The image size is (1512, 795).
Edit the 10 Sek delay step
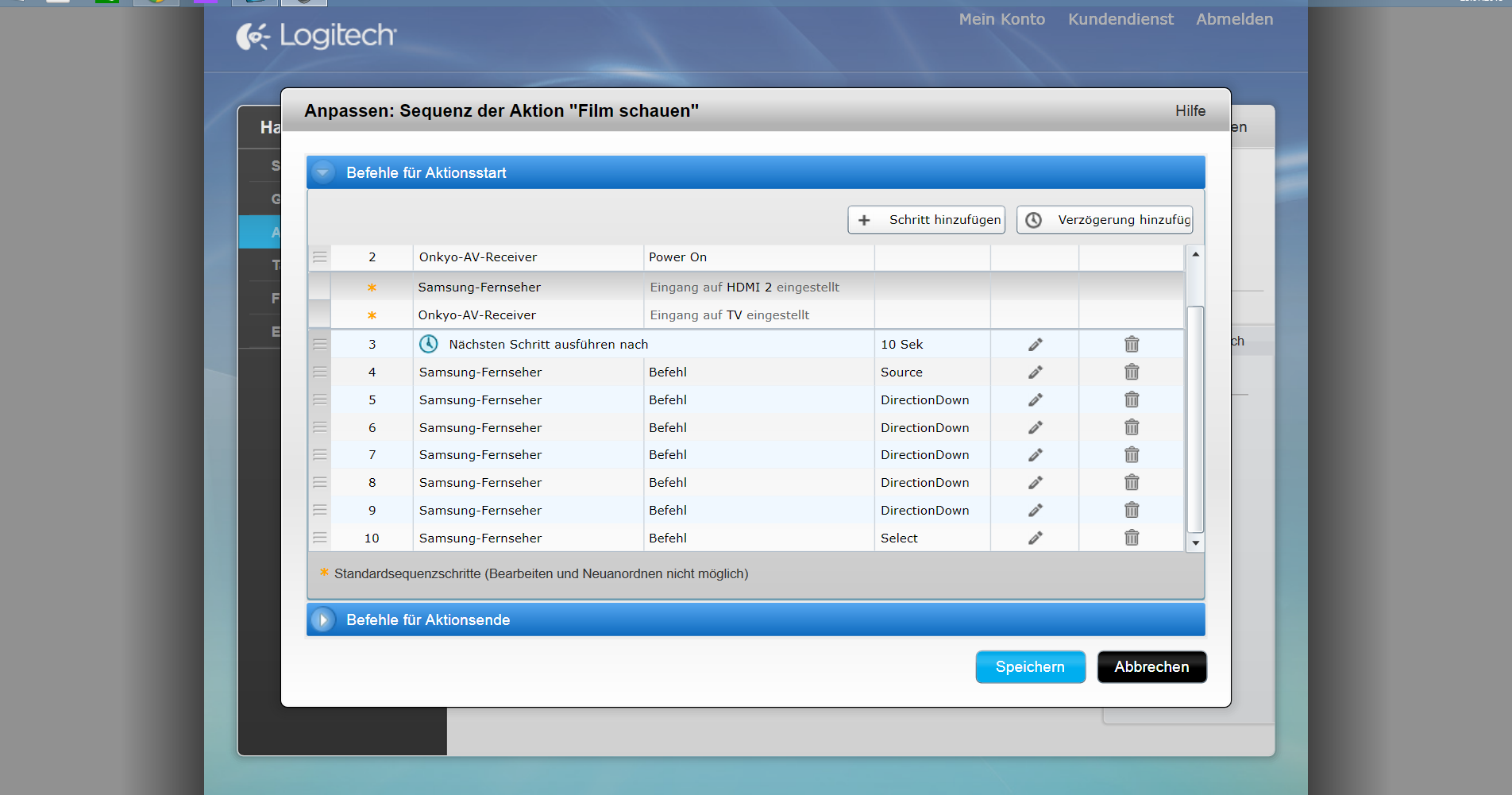(x=1035, y=345)
